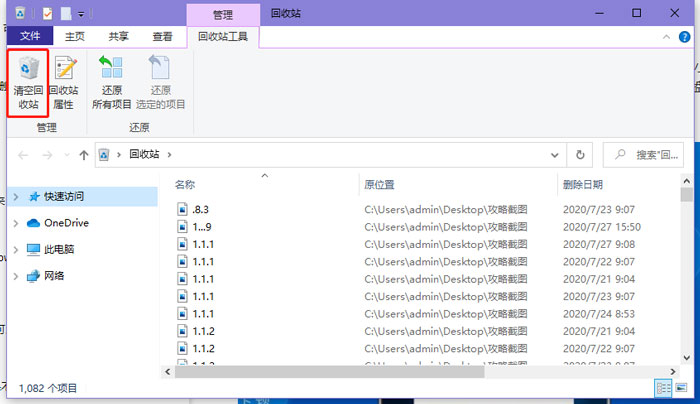This screenshot has width=700, height=404.
Task: Open the File (文件) menu tab
Action: [29, 36]
